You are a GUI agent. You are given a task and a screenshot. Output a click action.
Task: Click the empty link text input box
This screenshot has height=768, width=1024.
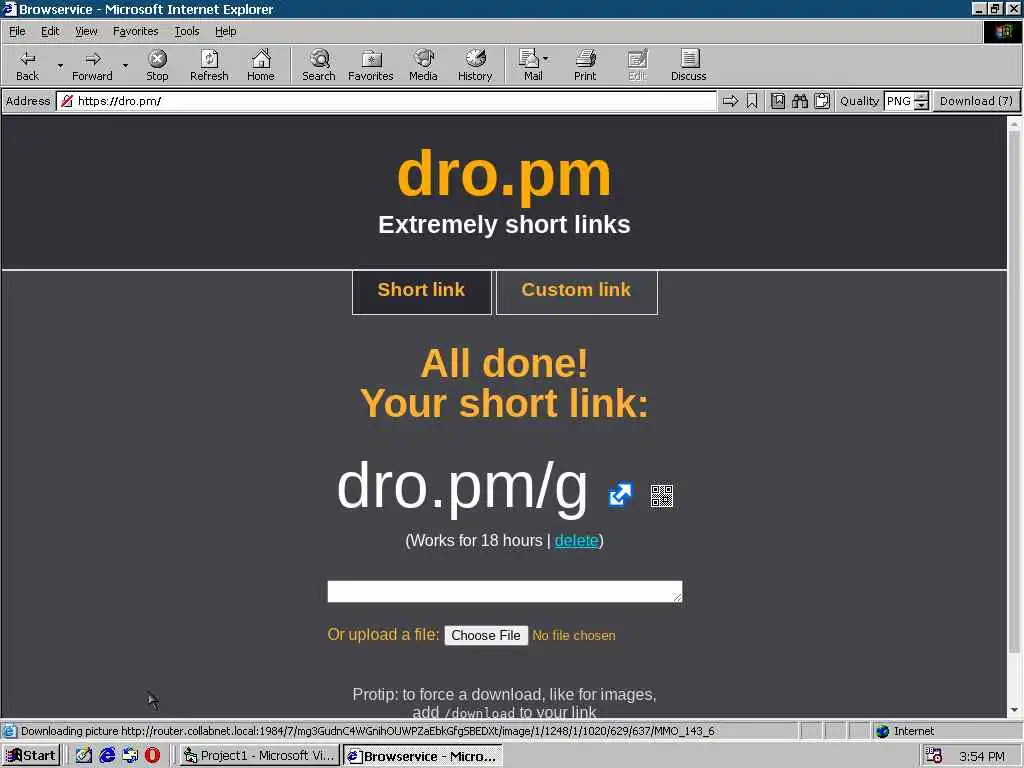[x=505, y=591]
